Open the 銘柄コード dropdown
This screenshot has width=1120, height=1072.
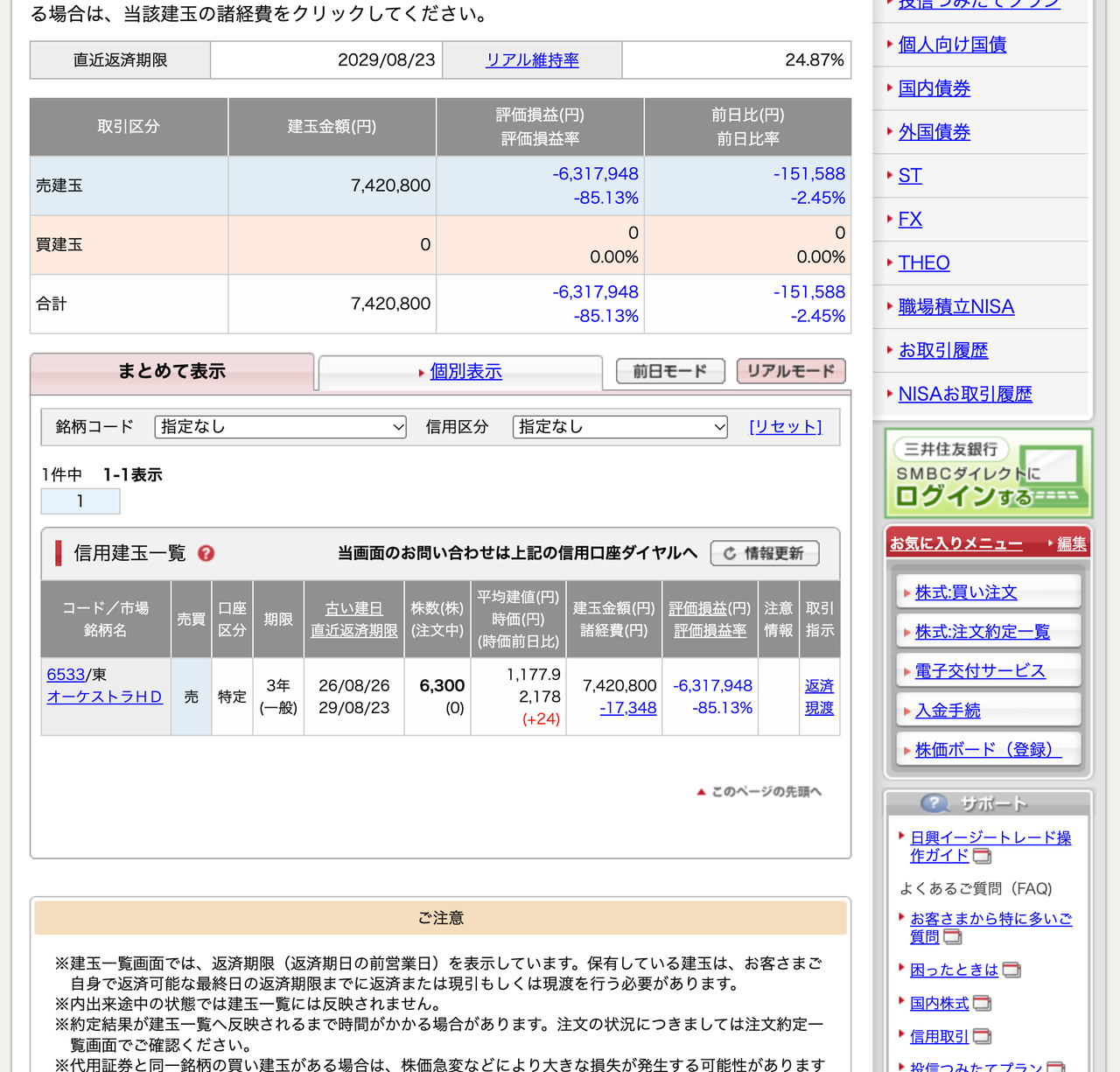point(280,427)
